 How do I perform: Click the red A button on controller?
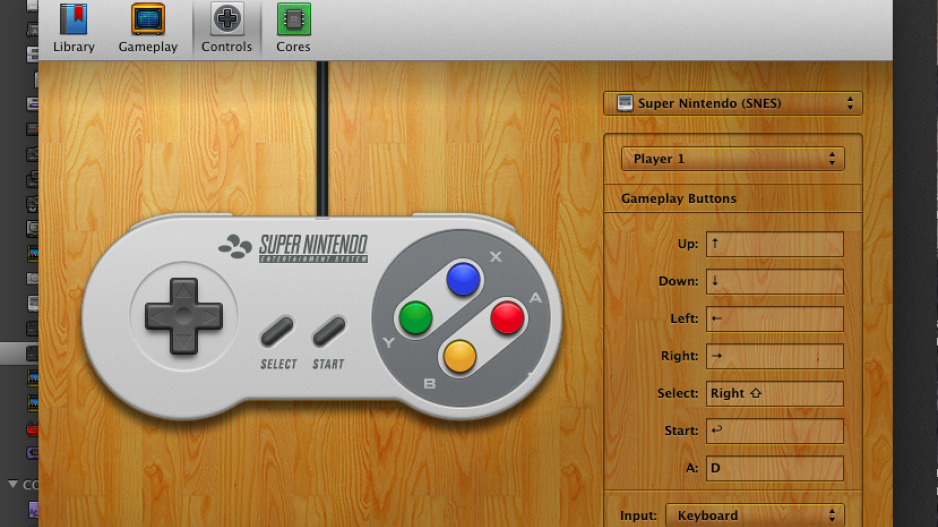click(x=507, y=317)
